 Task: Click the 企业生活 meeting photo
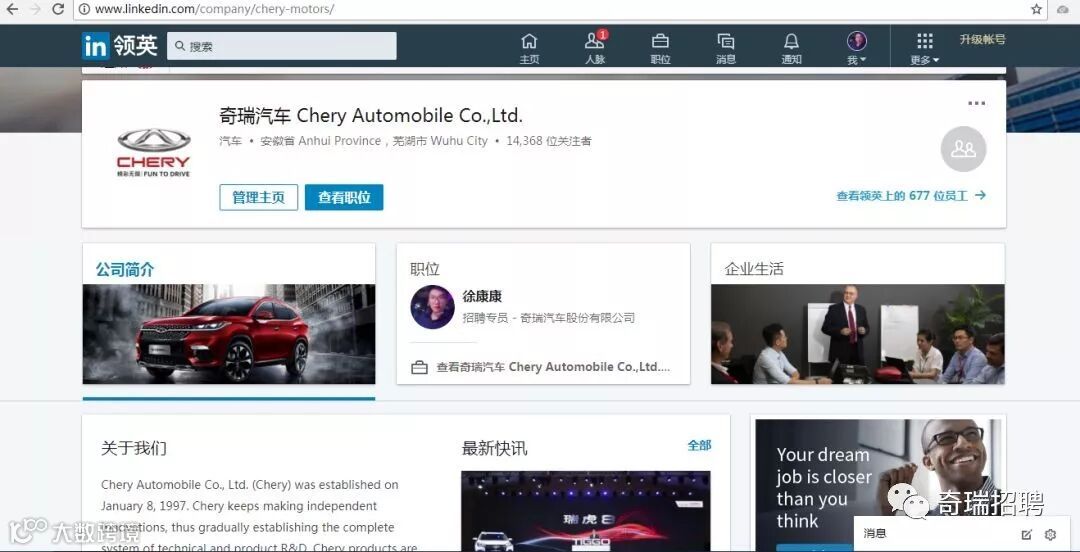click(858, 334)
